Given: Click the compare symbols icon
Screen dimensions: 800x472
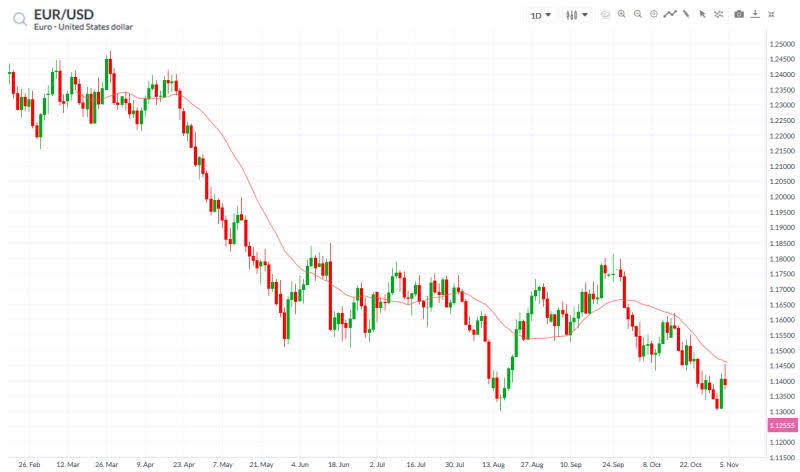Looking at the screenshot, I should coord(718,15).
